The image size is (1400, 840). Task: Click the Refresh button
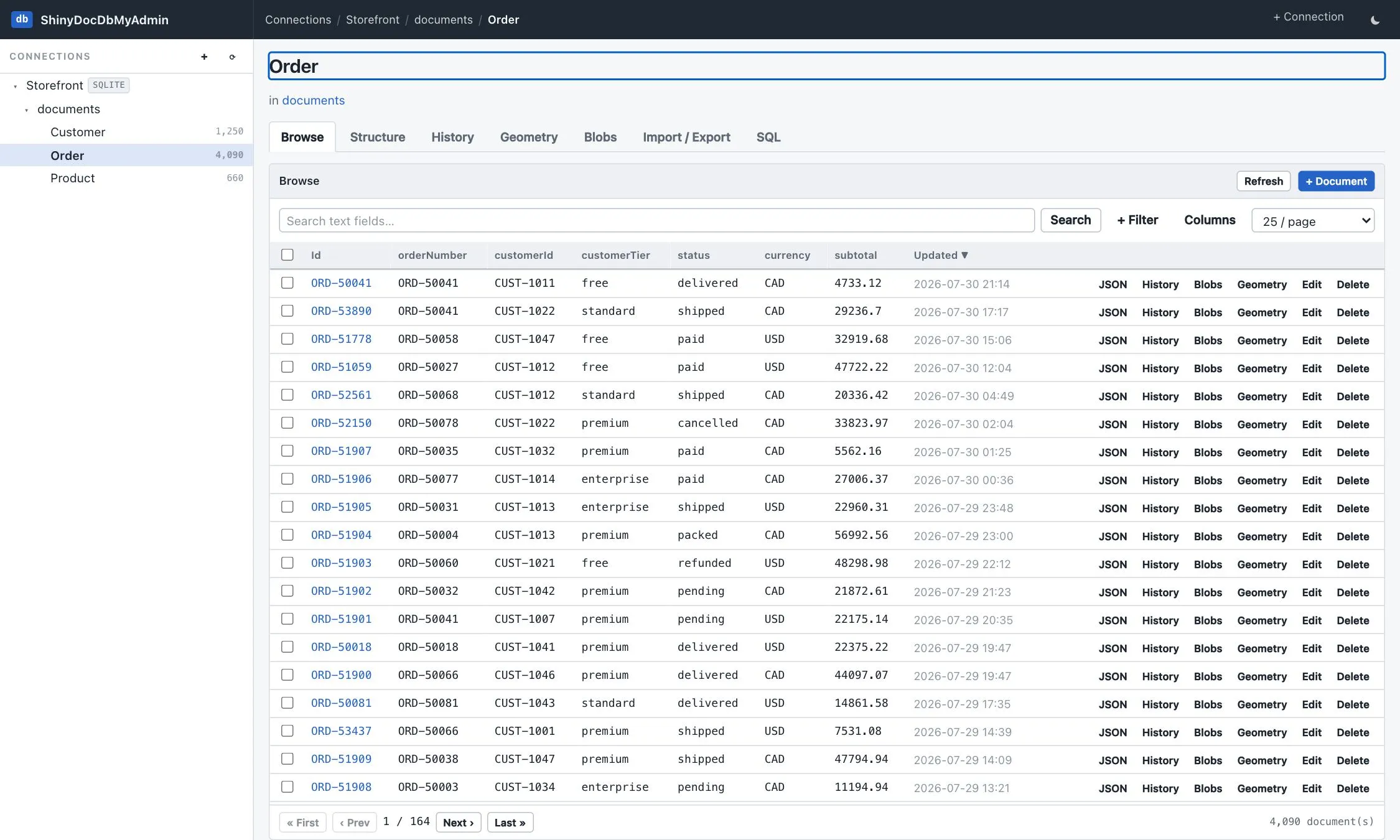tap(1263, 181)
